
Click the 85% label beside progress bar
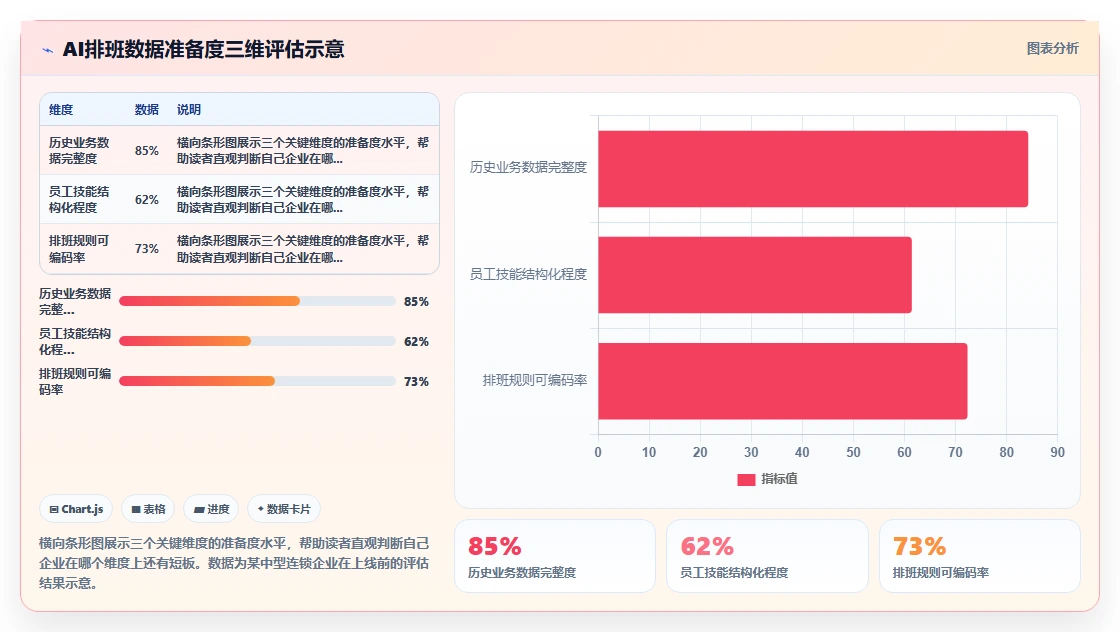click(x=416, y=301)
